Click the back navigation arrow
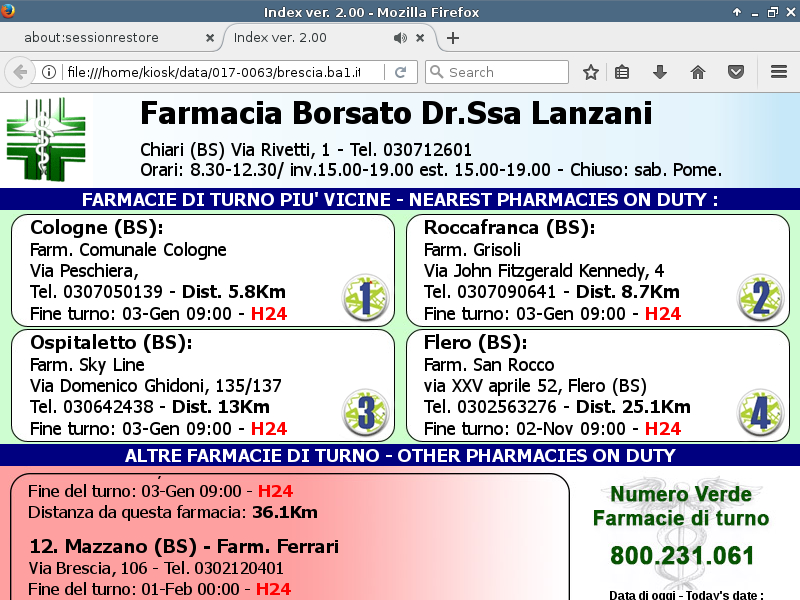Screen dimensions: 800x600 19,72
